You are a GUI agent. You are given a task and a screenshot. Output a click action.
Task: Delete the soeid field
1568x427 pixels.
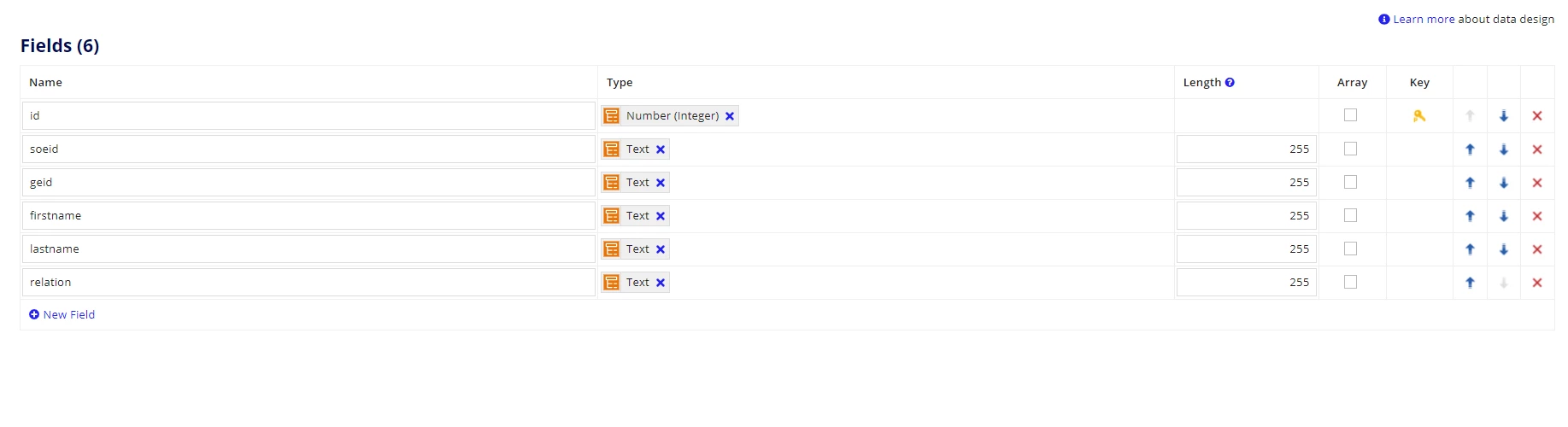click(x=1537, y=149)
